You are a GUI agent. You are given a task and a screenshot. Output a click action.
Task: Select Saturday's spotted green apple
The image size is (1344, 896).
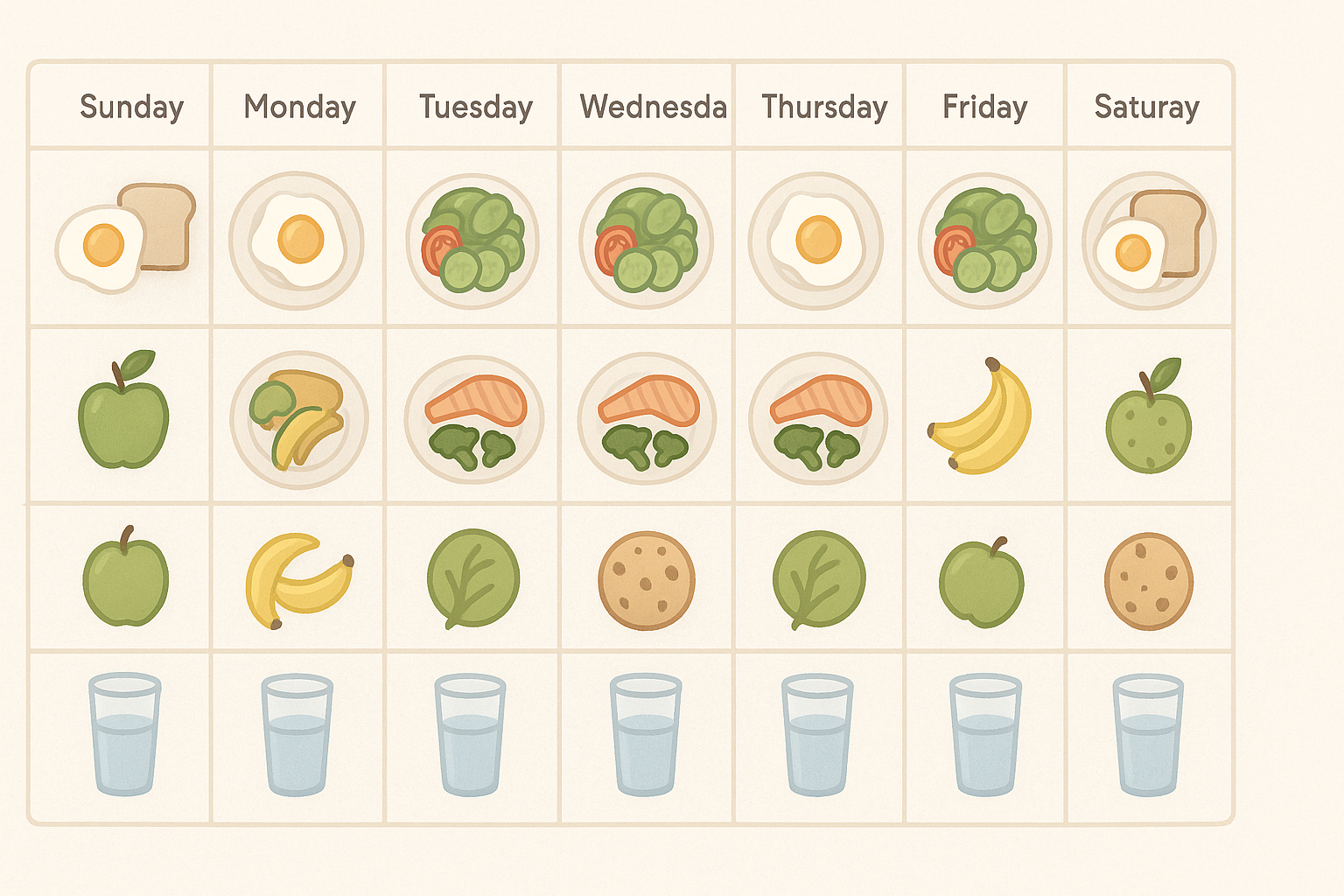tap(1149, 416)
